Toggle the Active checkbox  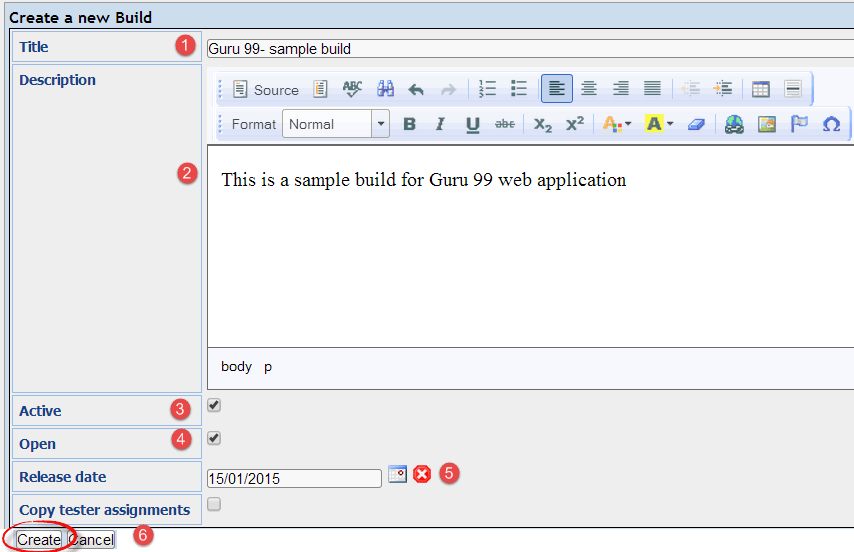(x=214, y=405)
